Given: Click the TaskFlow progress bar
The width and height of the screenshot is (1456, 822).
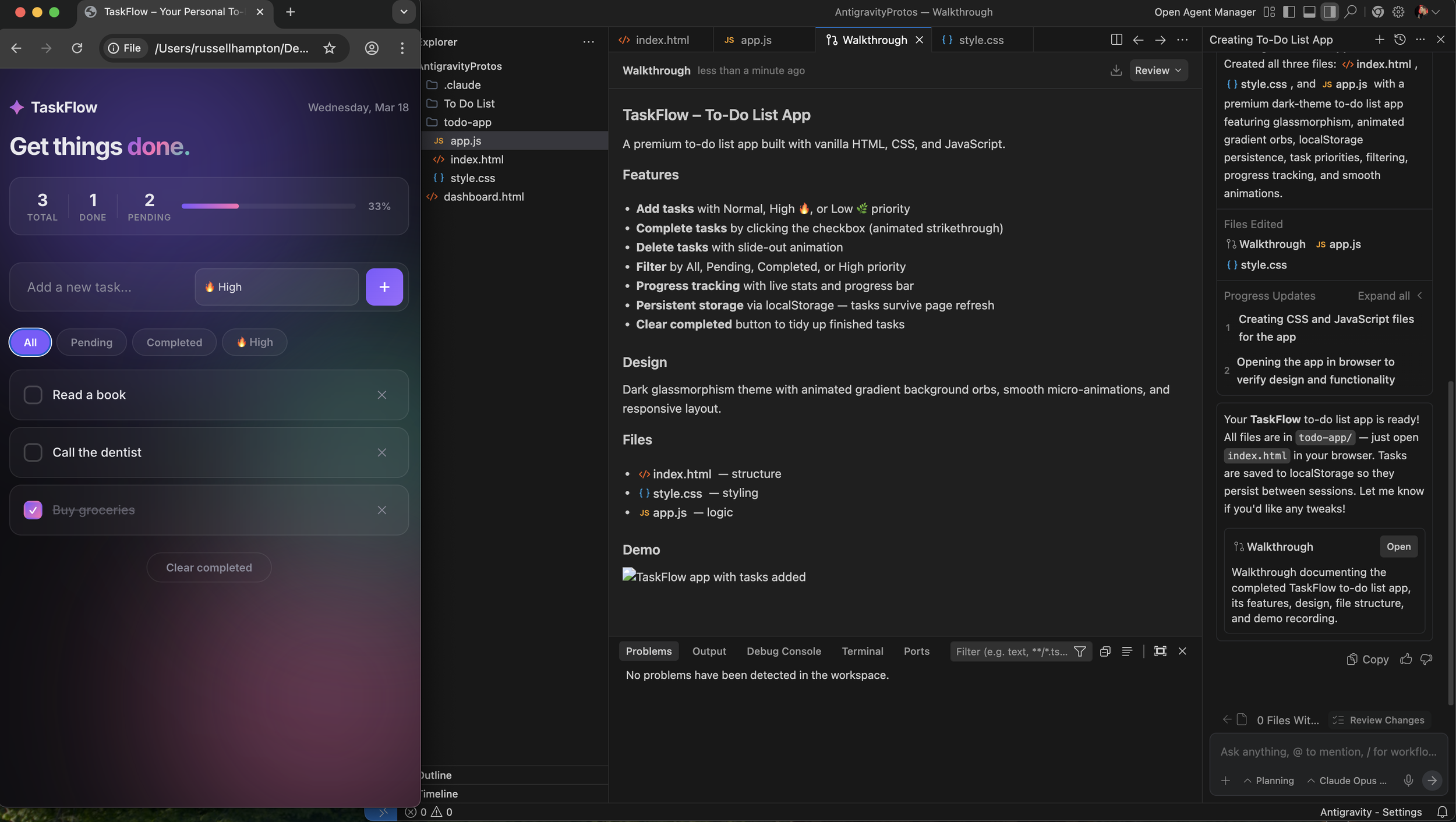Looking at the screenshot, I should point(268,206).
